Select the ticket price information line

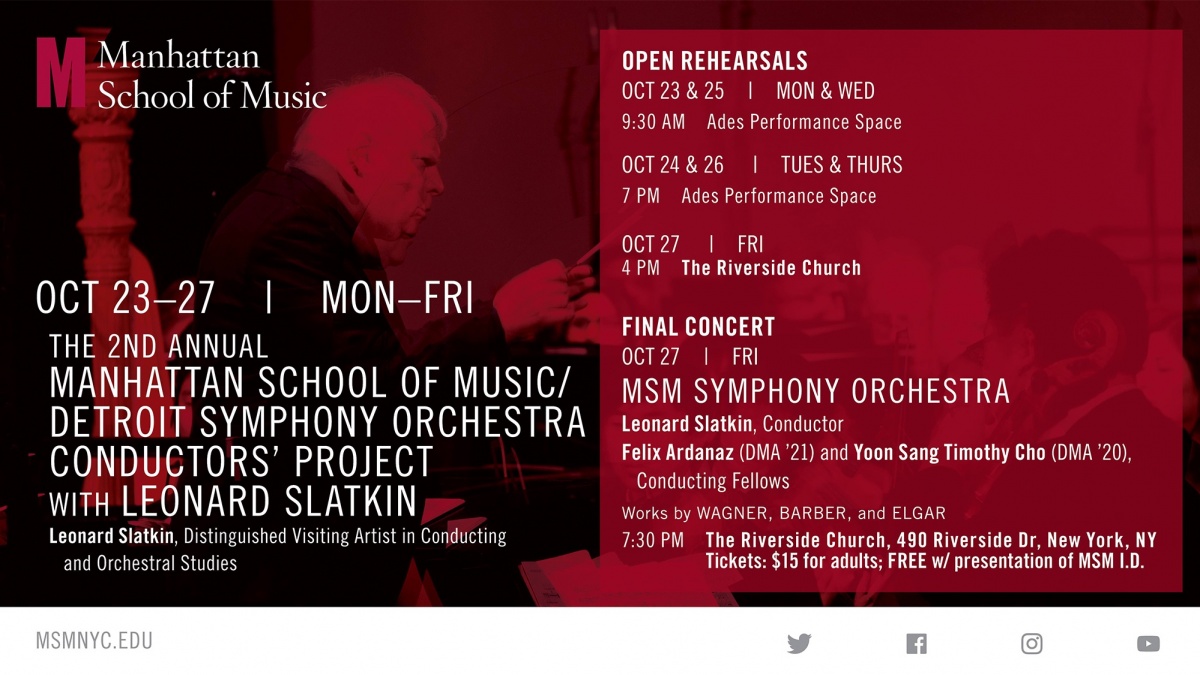point(924,561)
